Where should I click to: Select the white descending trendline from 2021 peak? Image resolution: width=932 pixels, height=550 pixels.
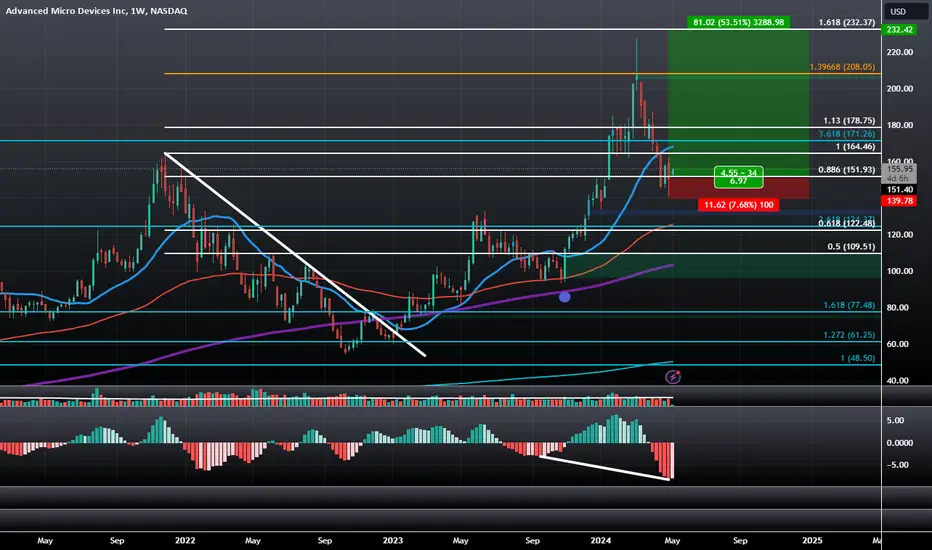(x=295, y=254)
